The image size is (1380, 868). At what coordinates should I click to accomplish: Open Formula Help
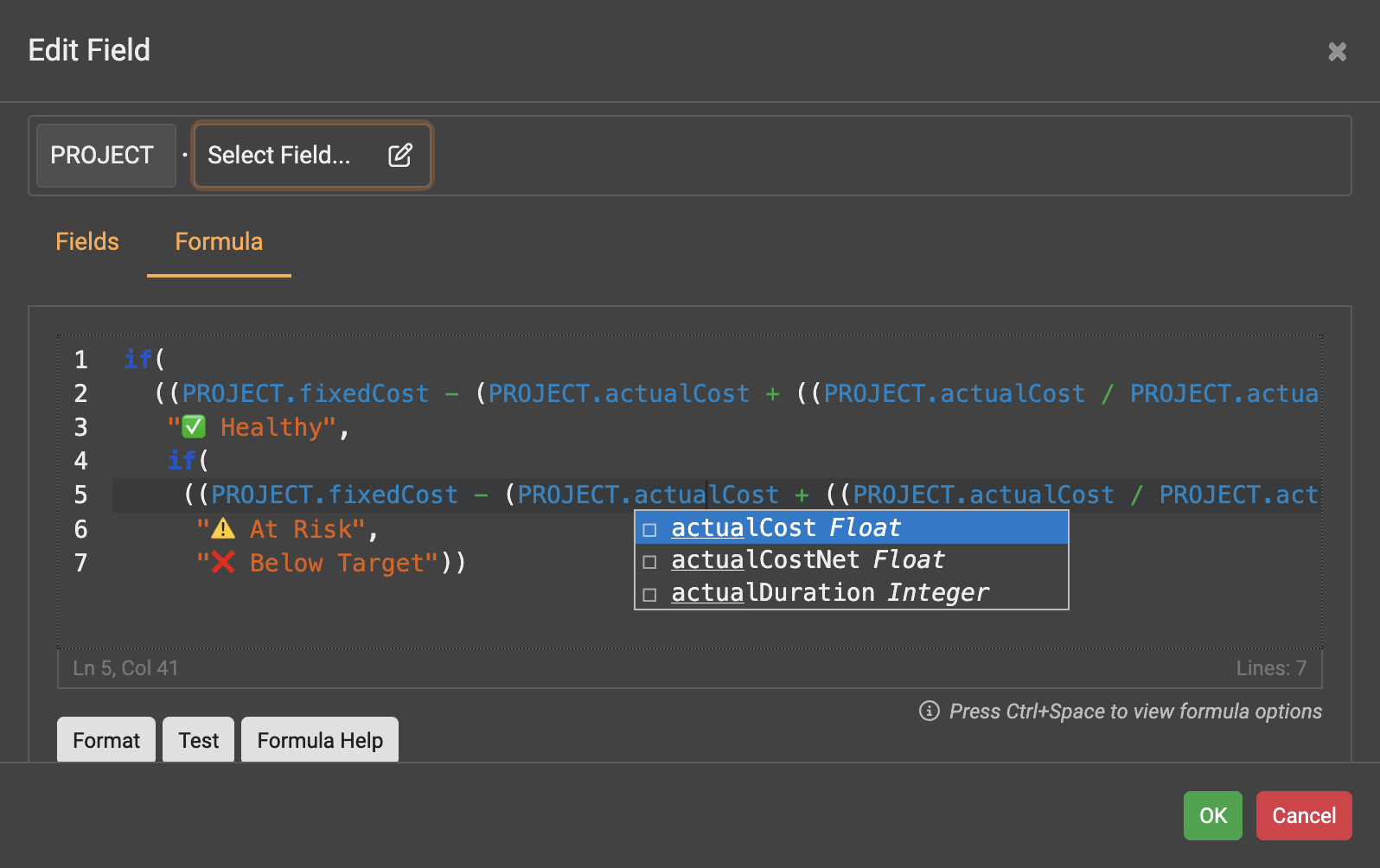320,740
